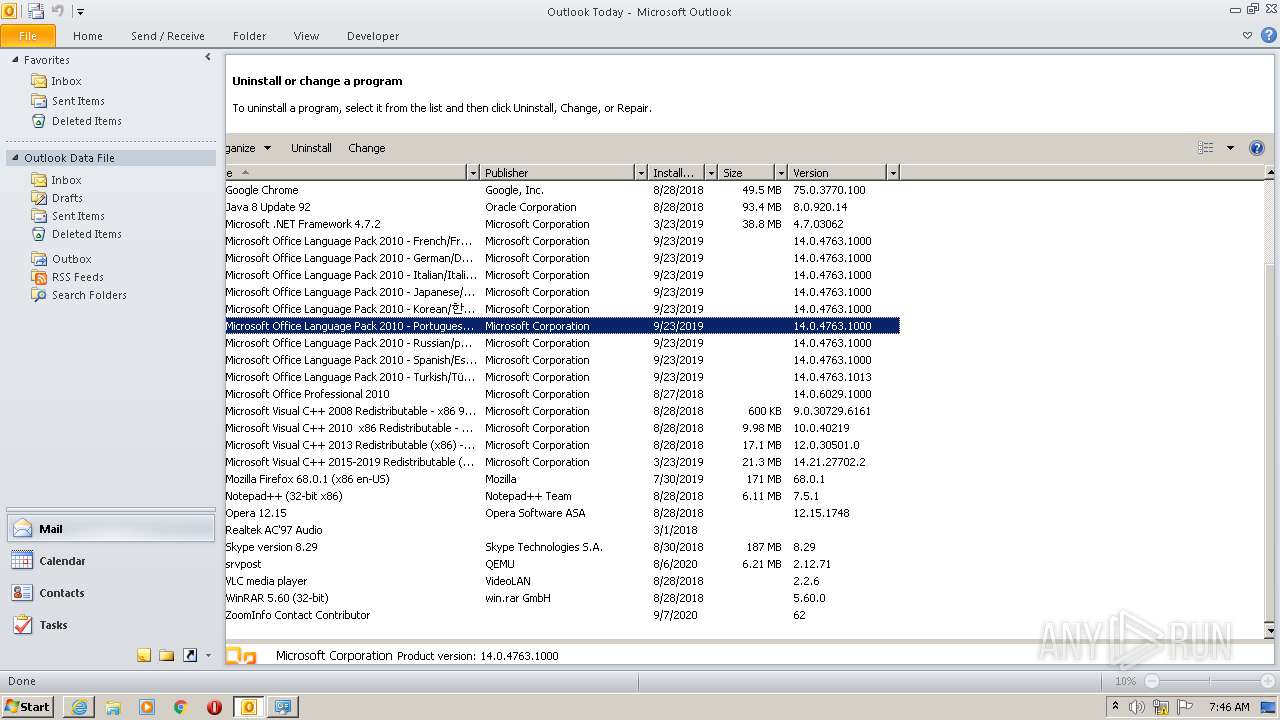The image size is (1280, 720).
Task: Open the Installed On column dropdown
Action: pyautogui.click(x=711, y=173)
